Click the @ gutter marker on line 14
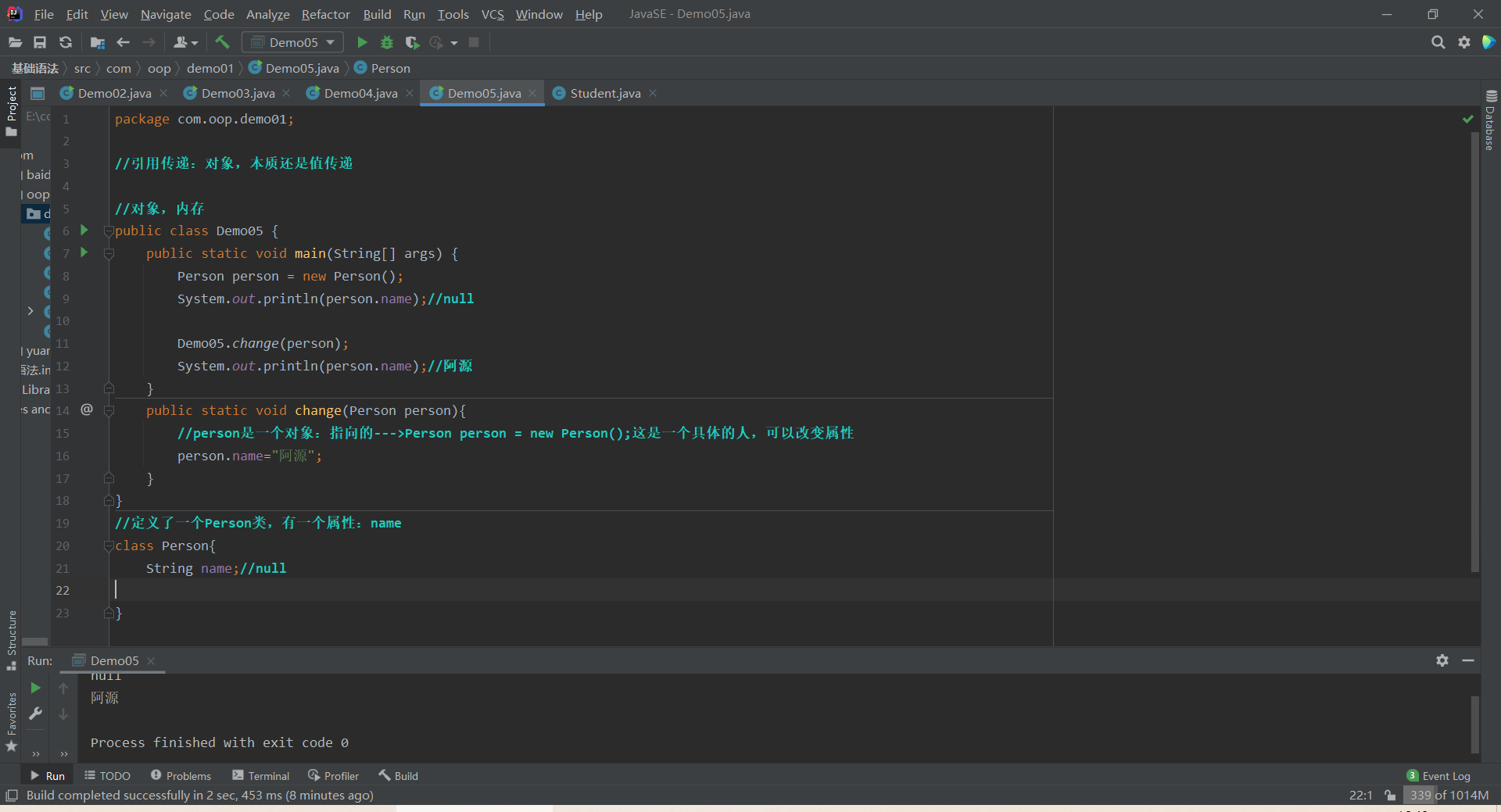 [x=87, y=410]
